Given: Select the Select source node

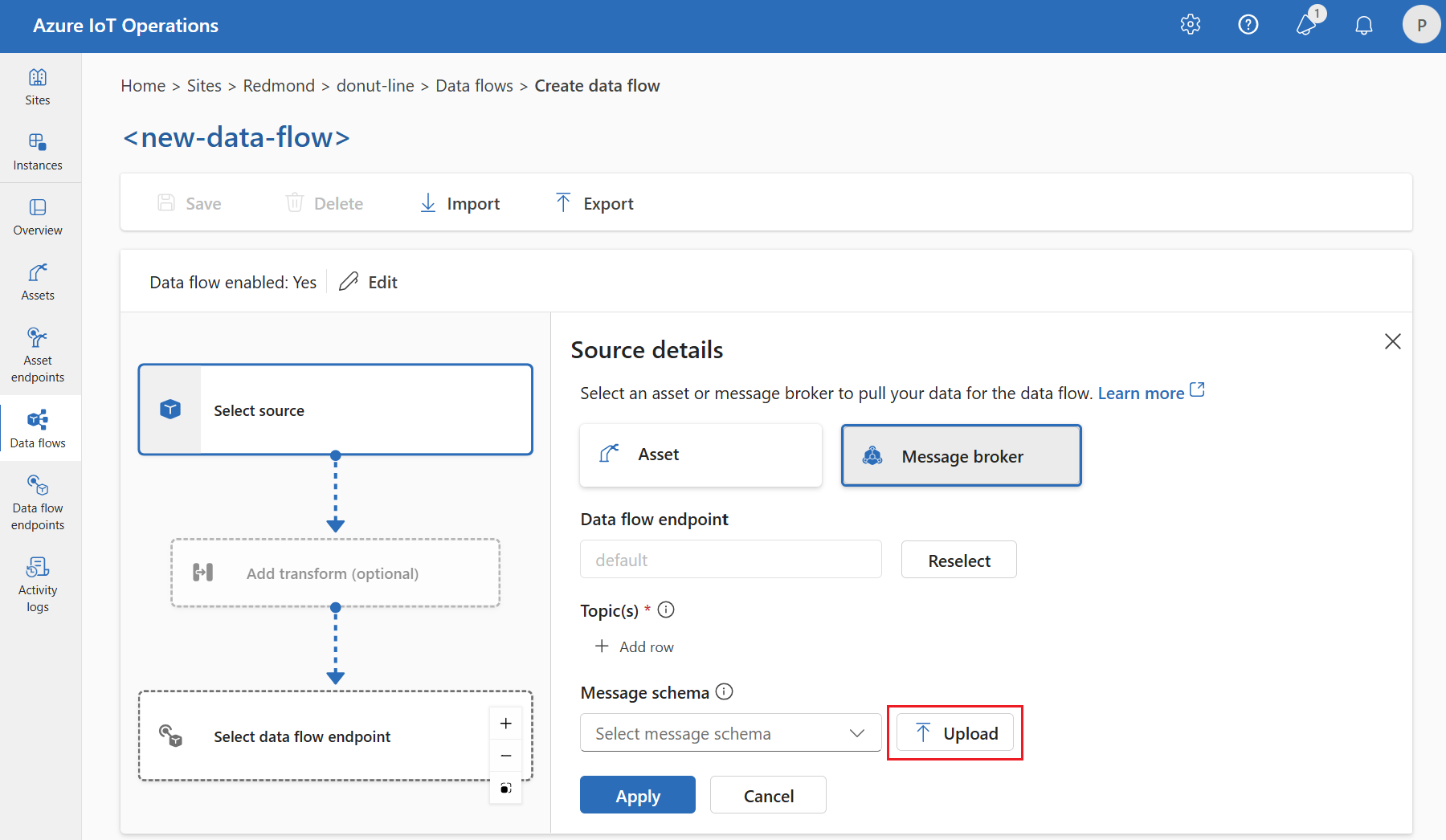Looking at the screenshot, I should (x=336, y=410).
